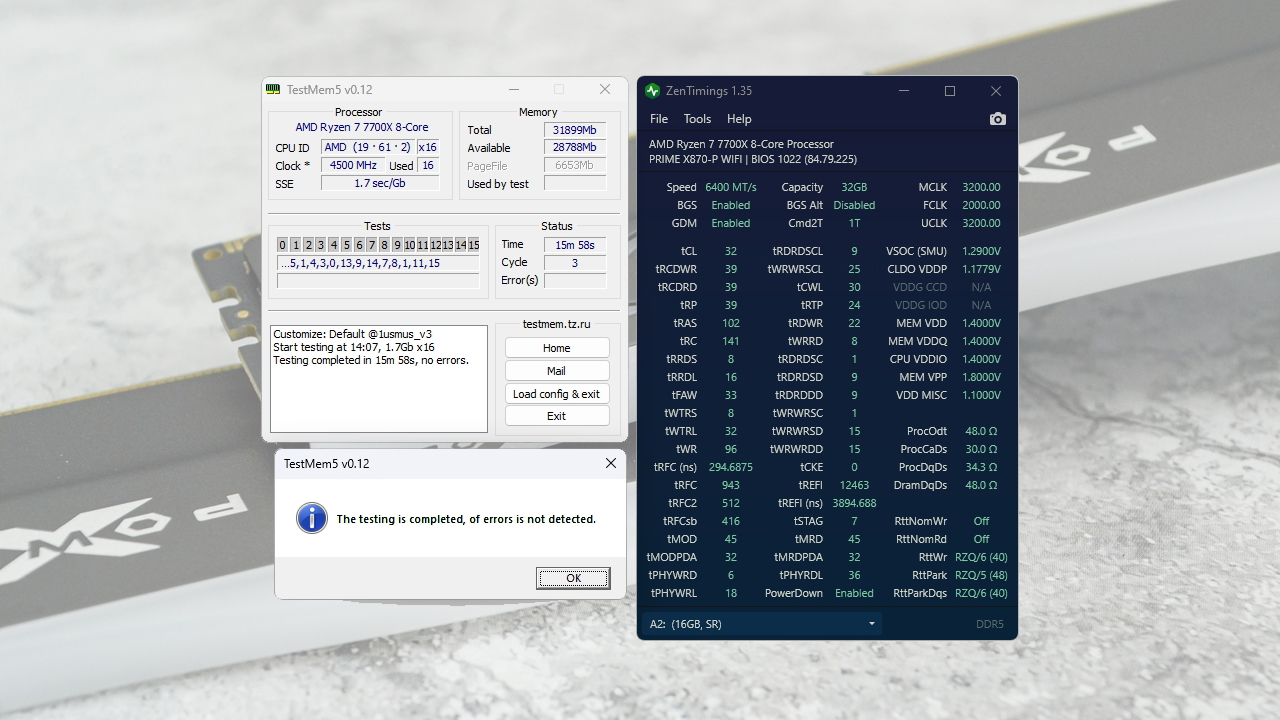Click the Load config & exit button
This screenshot has width=1280, height=720.
point(556,394)
